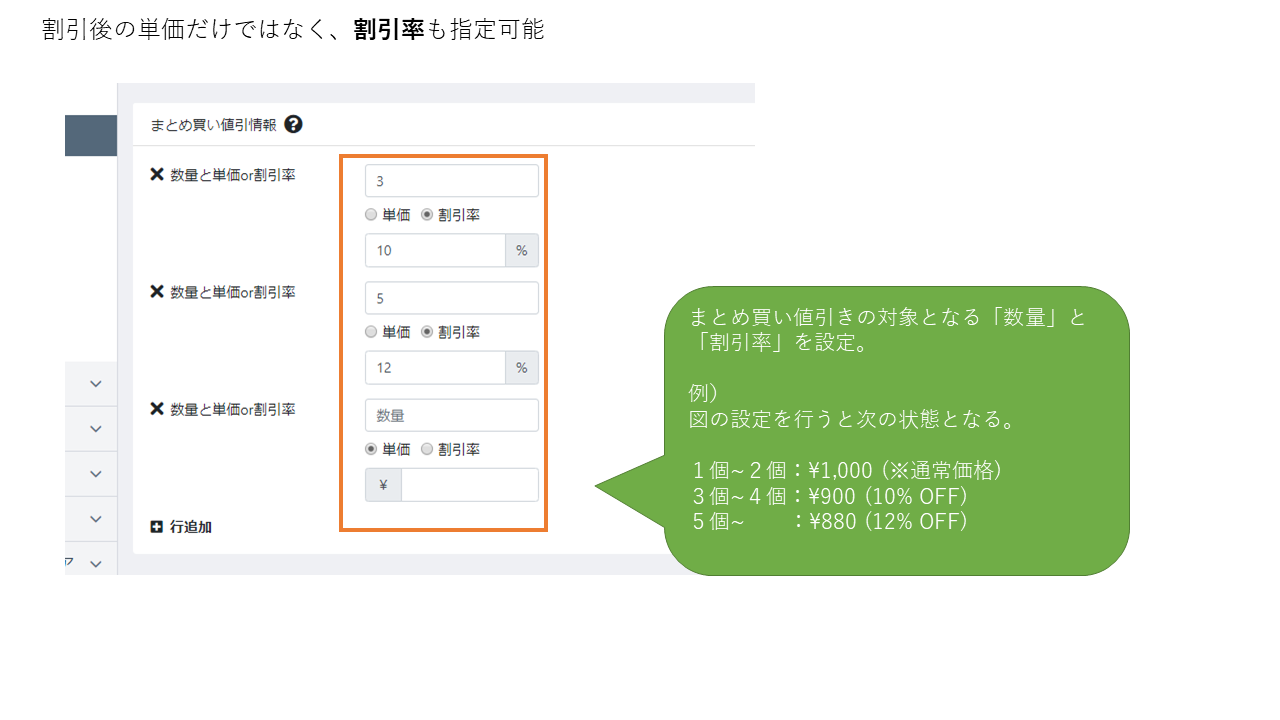This screenshot has width=1280, height=720.
Task: Select 単価 radio in the quantity 3 row
Action: click(372, 215)
